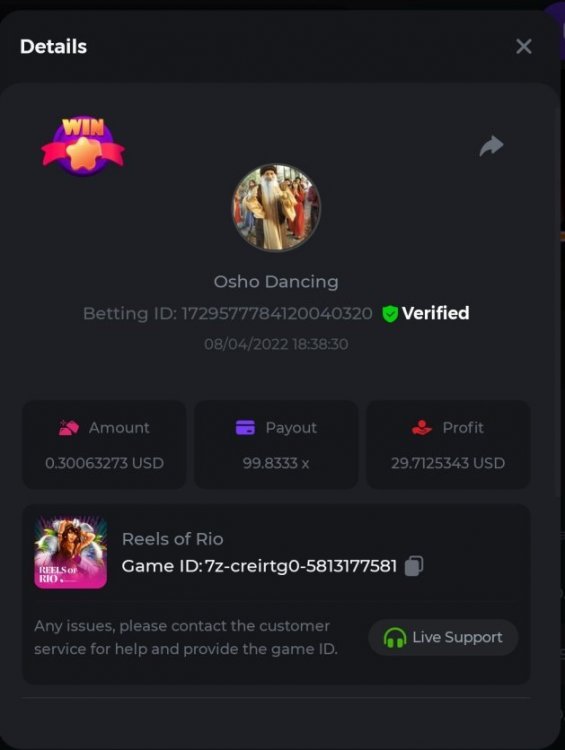Image resolution: width=565 pixels, height=750 pixels.
Task: Click the Profit hand icon
Action: point(421,428)
